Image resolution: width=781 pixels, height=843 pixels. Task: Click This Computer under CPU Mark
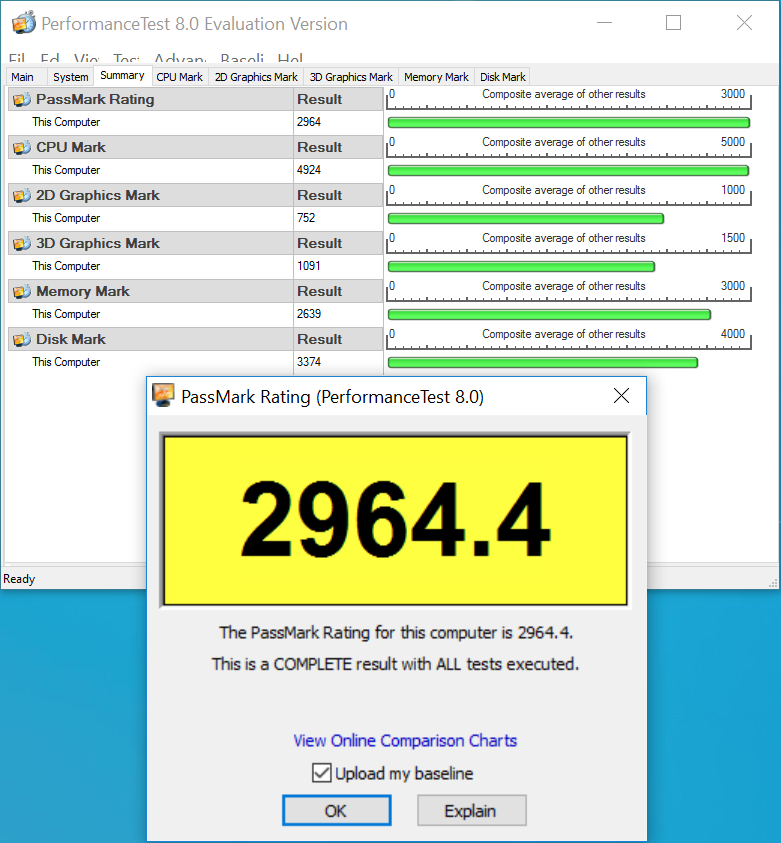(x=66, y=170)
